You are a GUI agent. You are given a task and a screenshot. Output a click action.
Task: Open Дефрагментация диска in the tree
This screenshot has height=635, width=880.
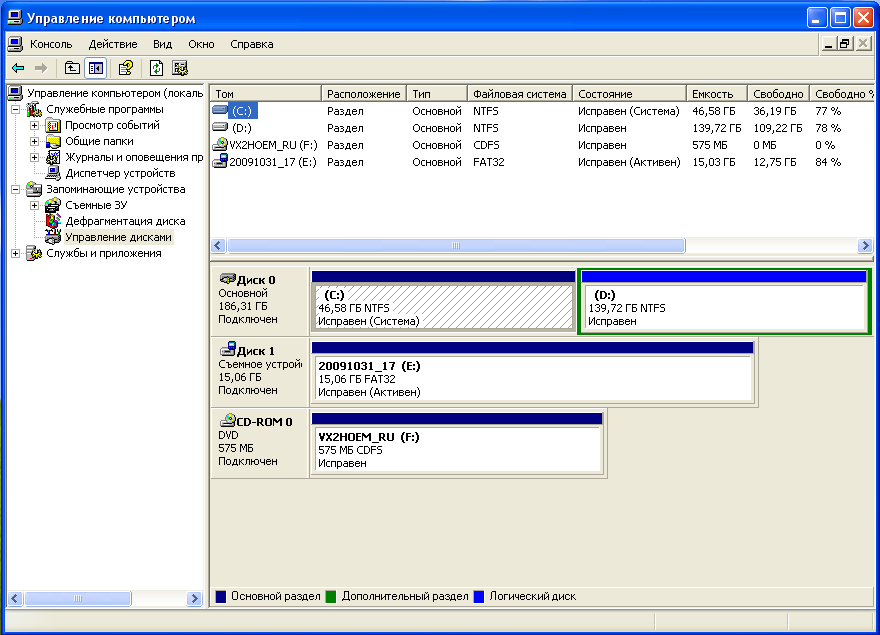(124, 221)
